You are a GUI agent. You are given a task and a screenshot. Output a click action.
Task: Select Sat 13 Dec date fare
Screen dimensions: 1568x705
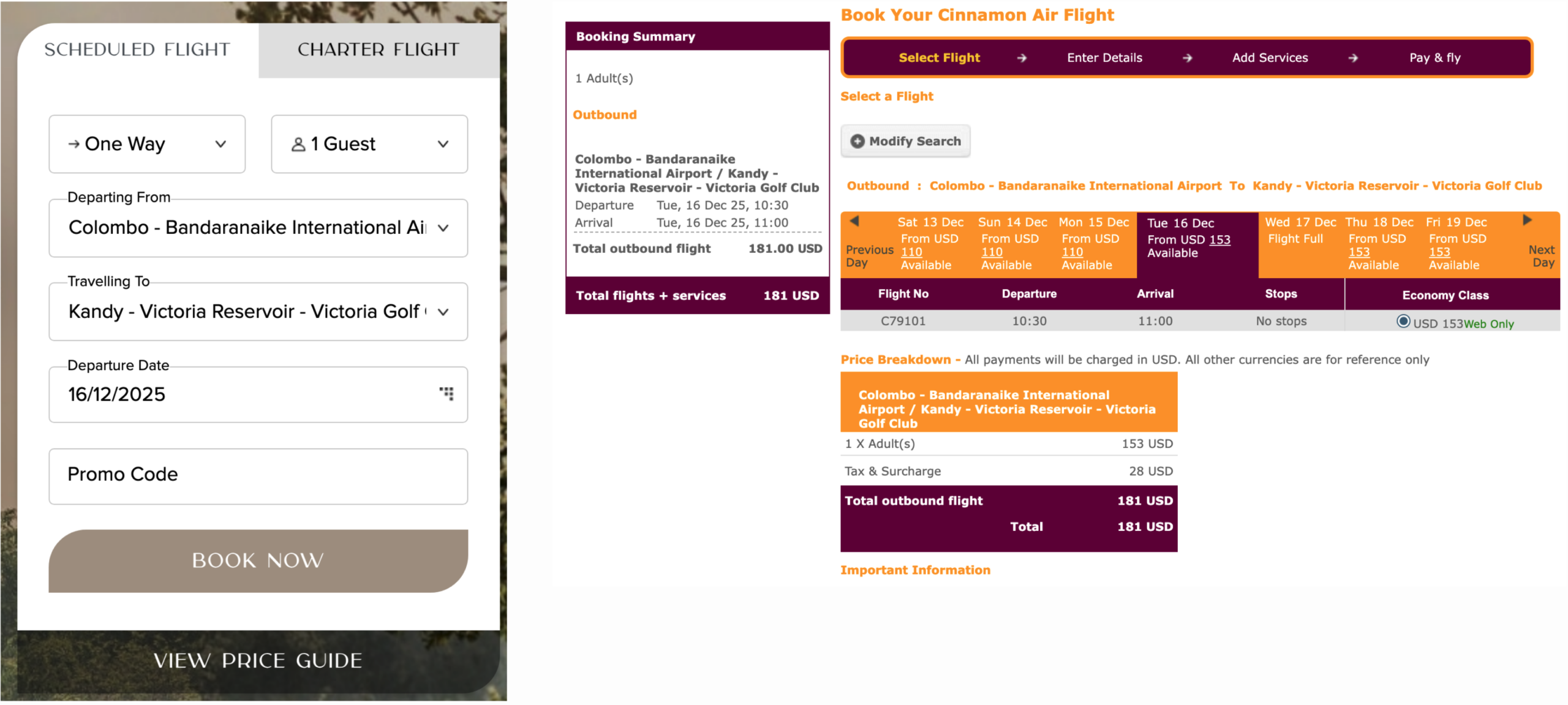(930, 244)
